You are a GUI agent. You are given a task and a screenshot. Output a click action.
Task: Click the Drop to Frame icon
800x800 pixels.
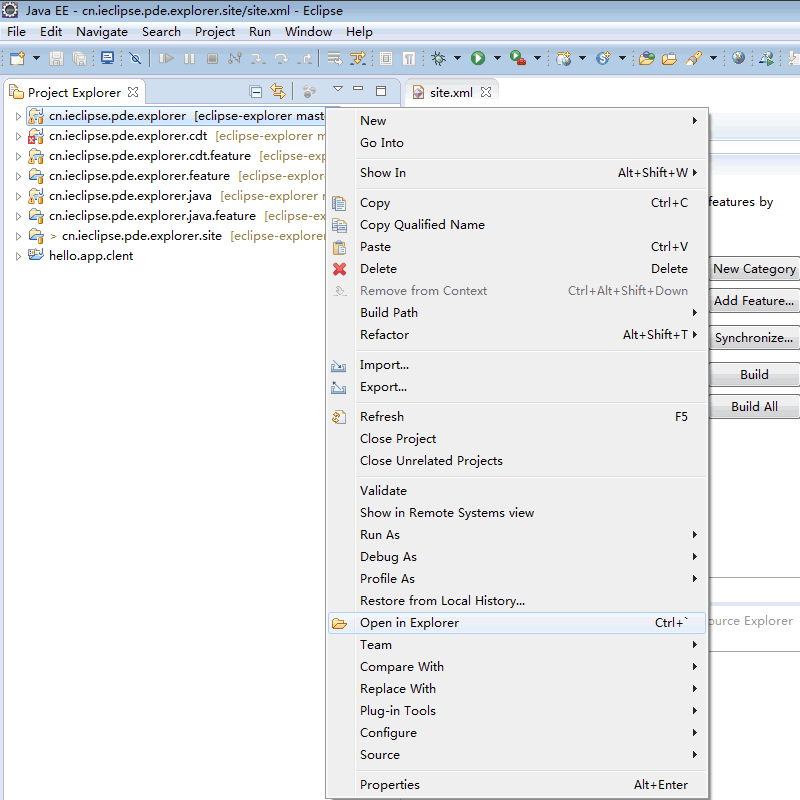pos(335,59)
